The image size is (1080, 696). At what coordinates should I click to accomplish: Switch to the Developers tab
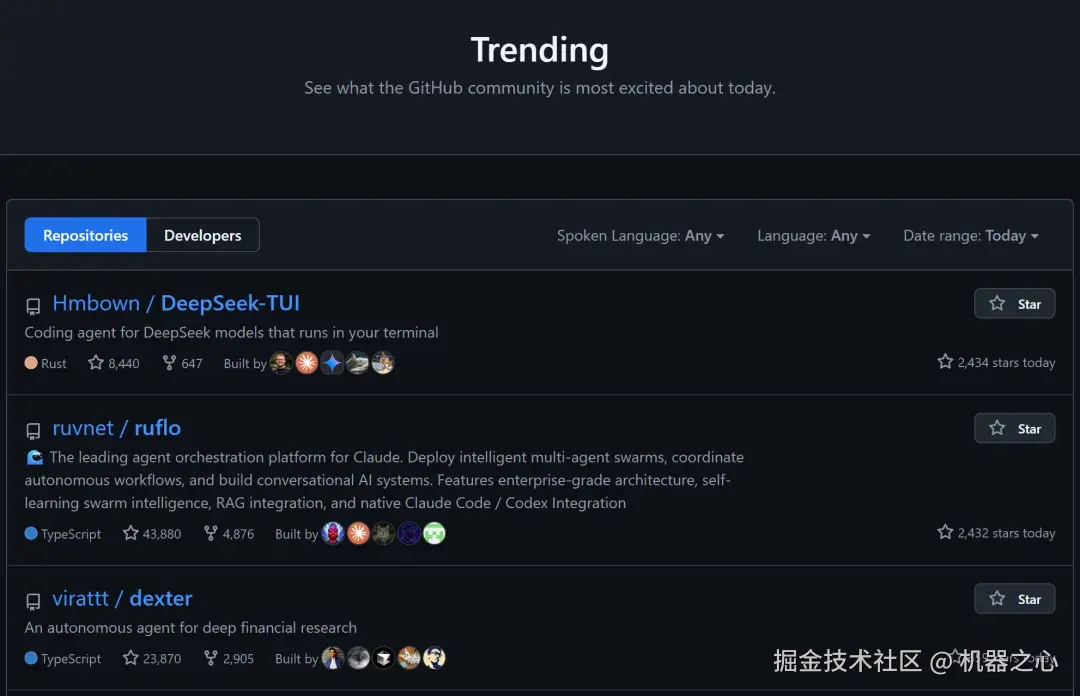(x=202, y=235)
